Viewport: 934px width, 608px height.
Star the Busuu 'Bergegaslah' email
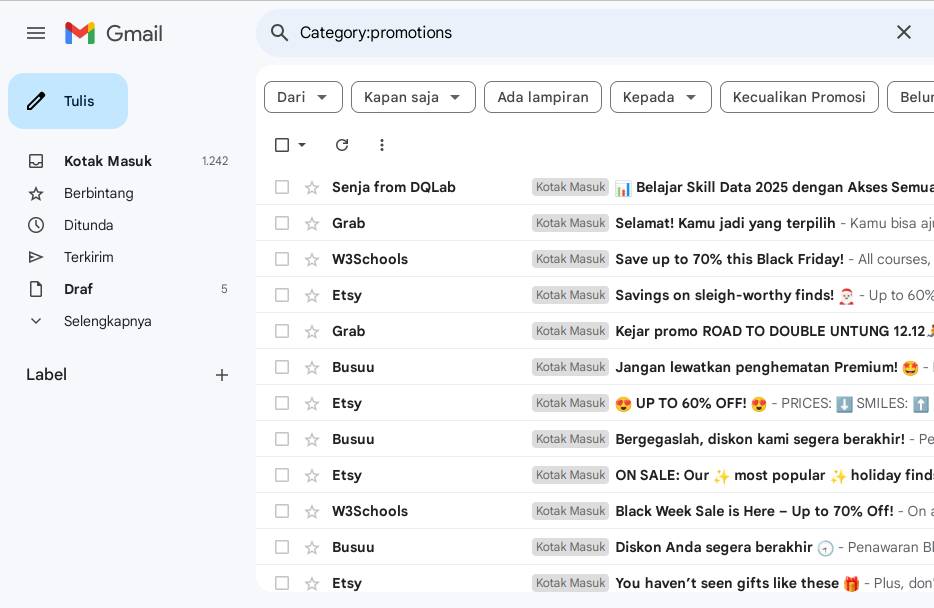coord(312,439)
